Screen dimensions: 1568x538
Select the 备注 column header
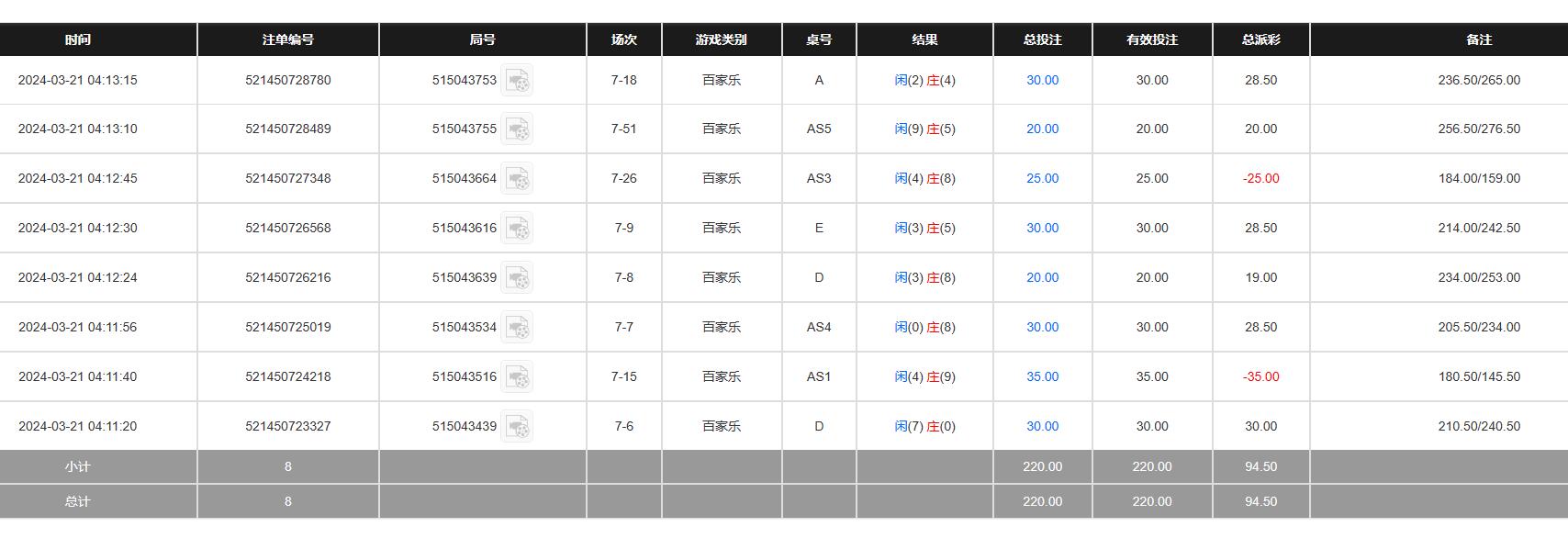pos(1479,40)
